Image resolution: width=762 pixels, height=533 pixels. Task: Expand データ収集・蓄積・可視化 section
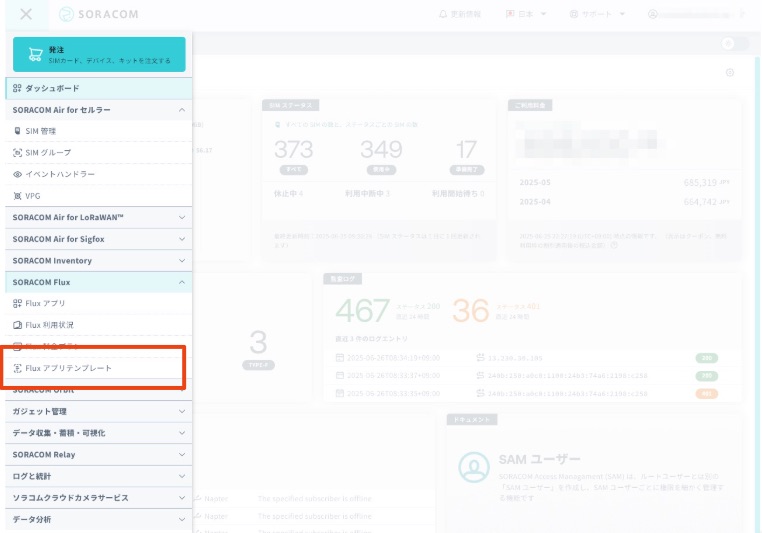99,433
